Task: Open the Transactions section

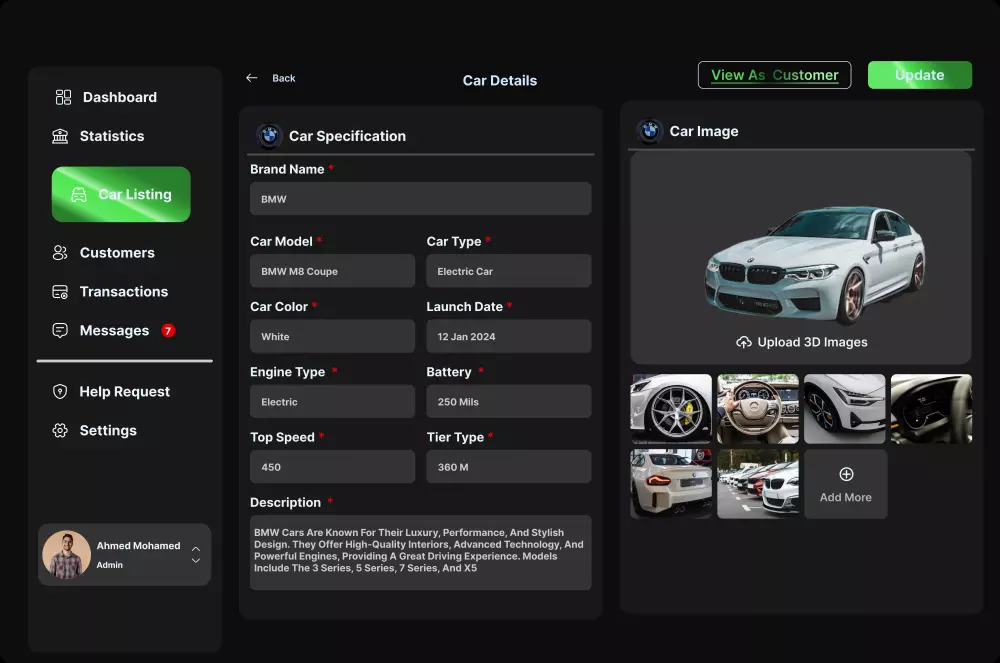Action: click(x=110, y=292)
